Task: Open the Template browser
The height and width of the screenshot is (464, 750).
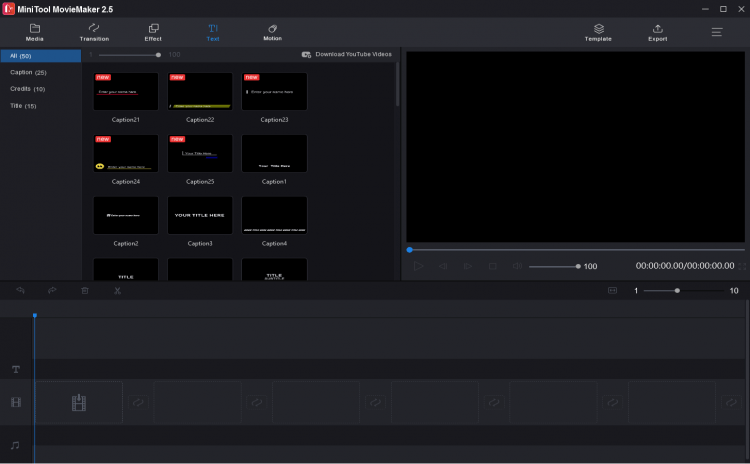Action: pyautogui.click(x=598, y=32)
